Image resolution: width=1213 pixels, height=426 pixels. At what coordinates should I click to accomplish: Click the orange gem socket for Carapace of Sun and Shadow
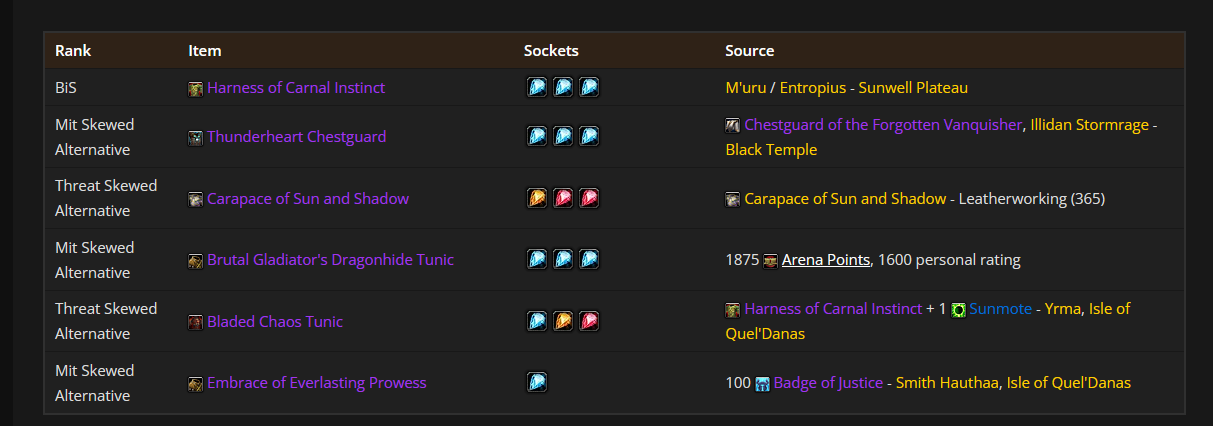537,198
